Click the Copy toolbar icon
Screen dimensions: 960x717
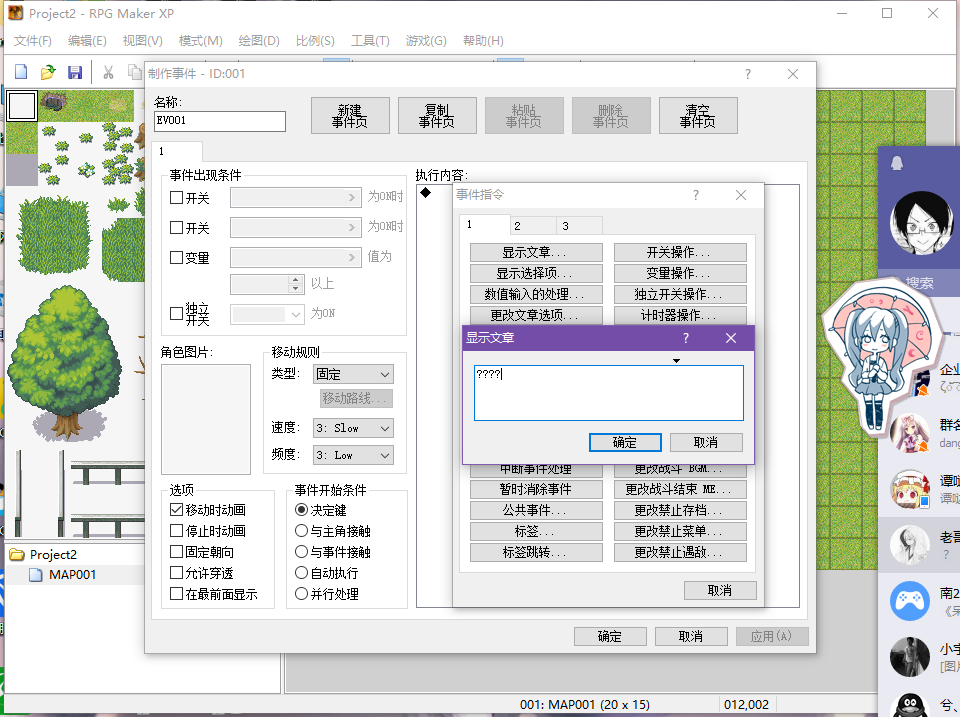[x=134, y=72]
